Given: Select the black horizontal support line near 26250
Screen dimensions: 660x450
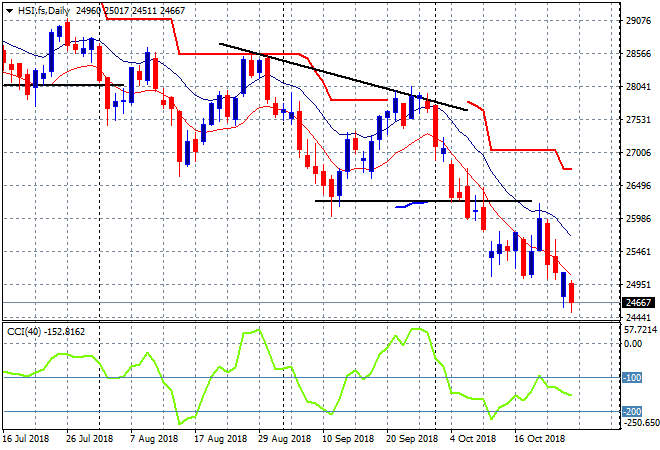Looking at the screenshot, I should pyautogui.click(x=423, y=201).
